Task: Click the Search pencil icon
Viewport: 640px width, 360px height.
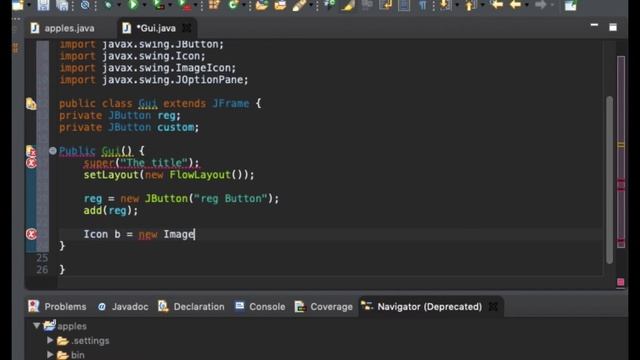Action: coord(299,5)
